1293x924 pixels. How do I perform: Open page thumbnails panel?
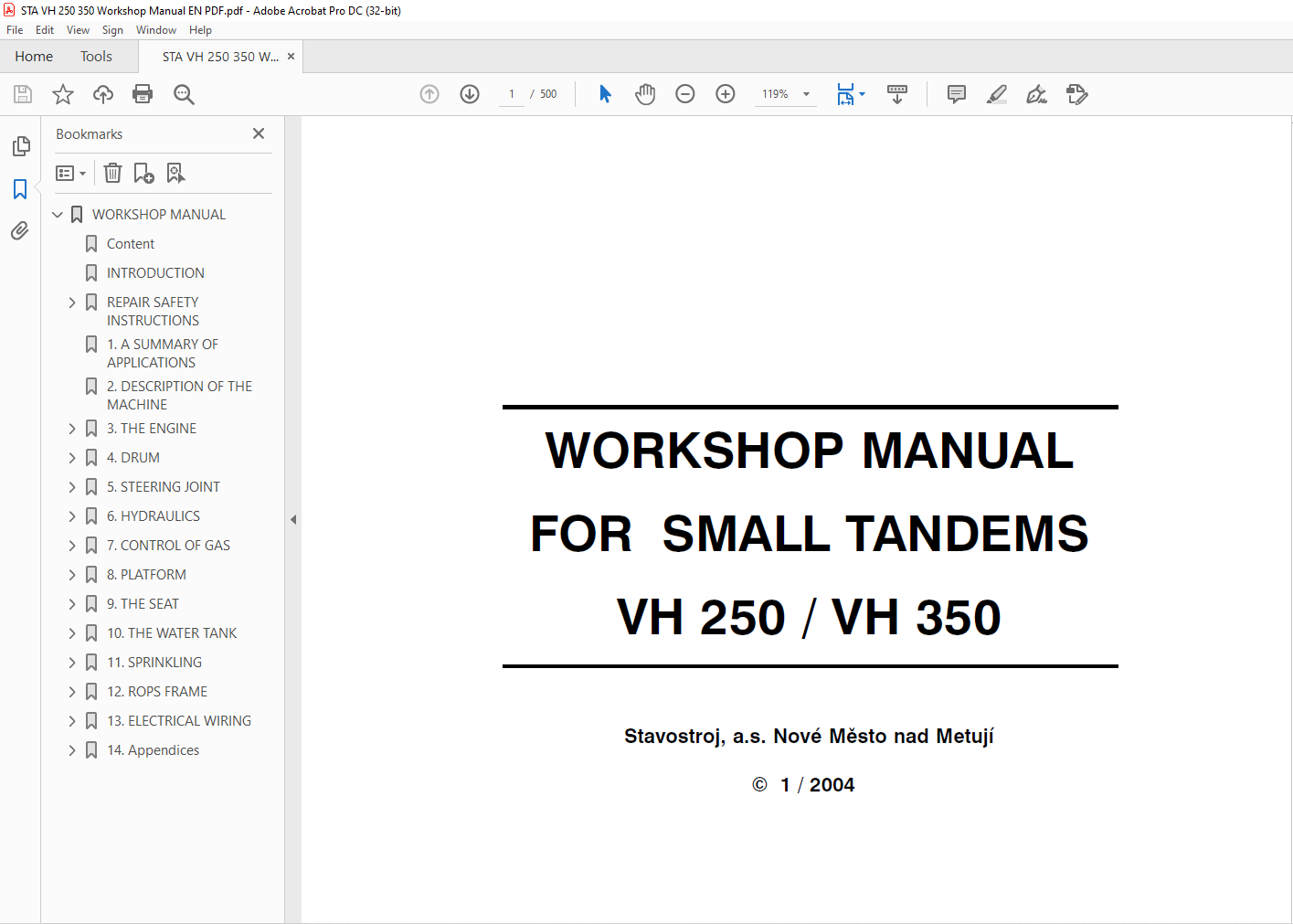(x=21, y=146)
